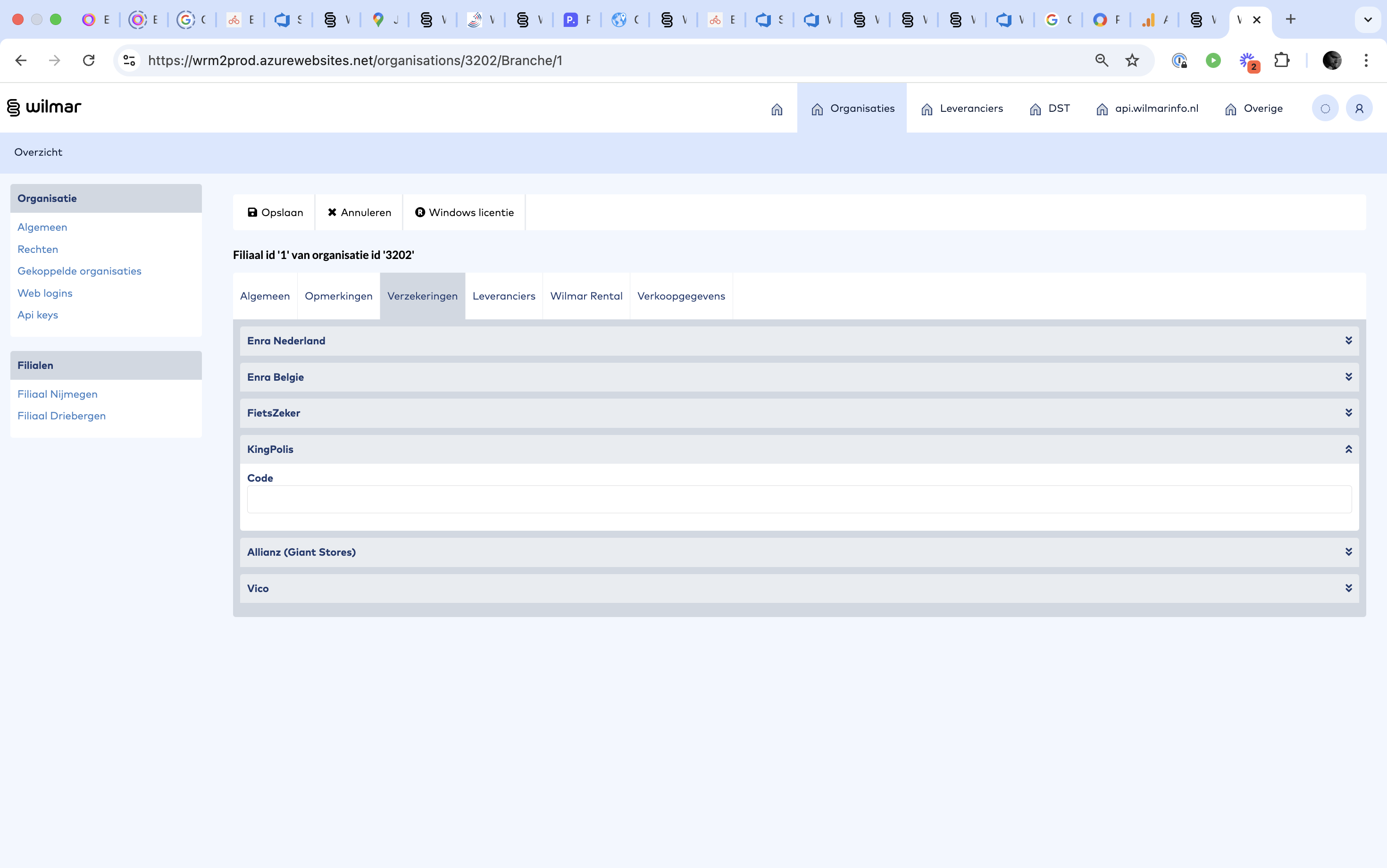Open the user profile icon
Viewport: 1387px width, 868px height.
pyautogui.click(x=1359, y=108)
